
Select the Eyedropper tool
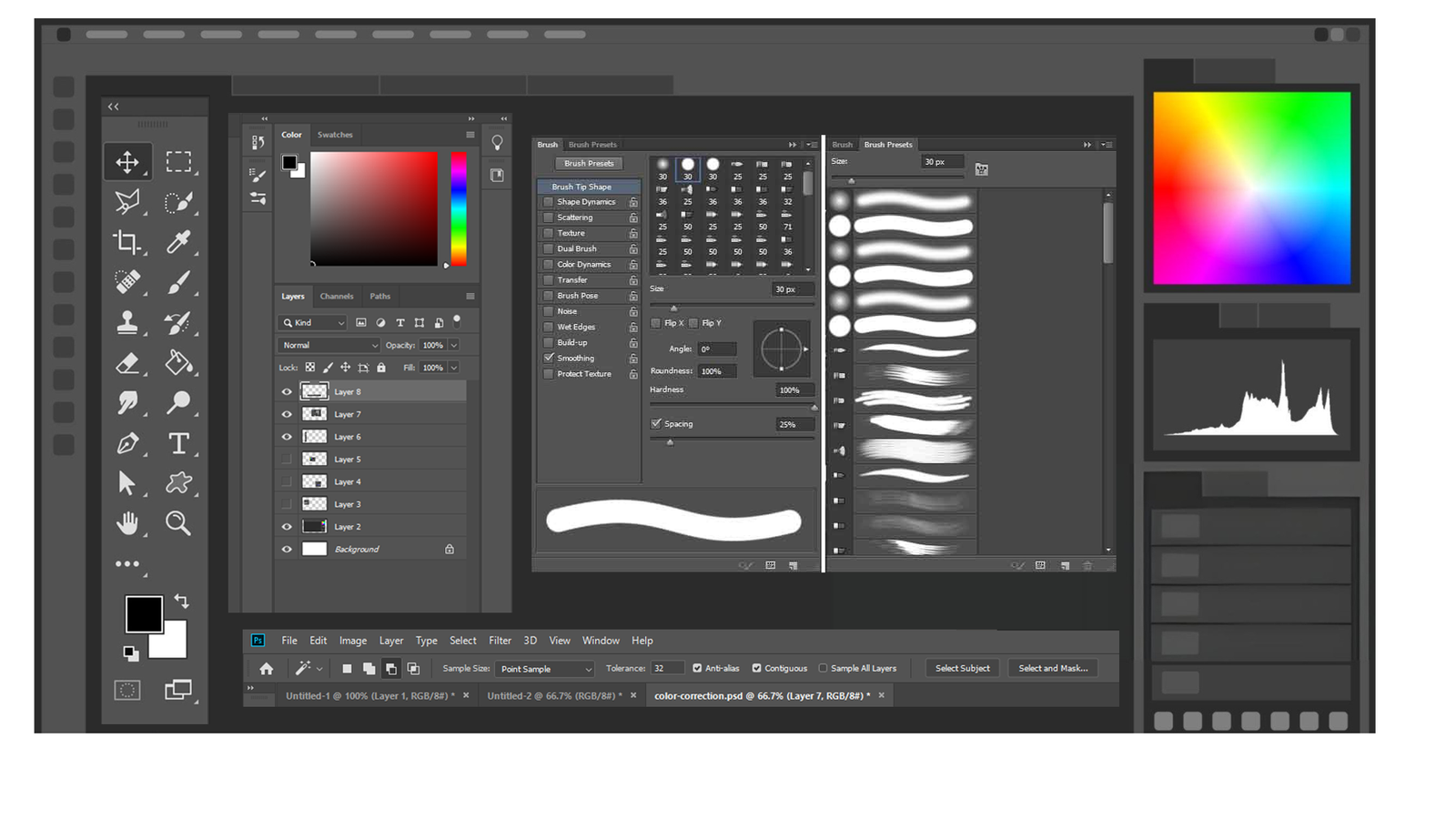point(178,241)
